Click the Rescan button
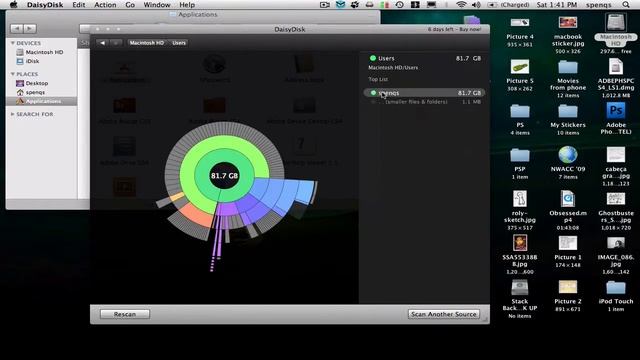Viewport: 640px width, 360px height. (x=125, y=314)
